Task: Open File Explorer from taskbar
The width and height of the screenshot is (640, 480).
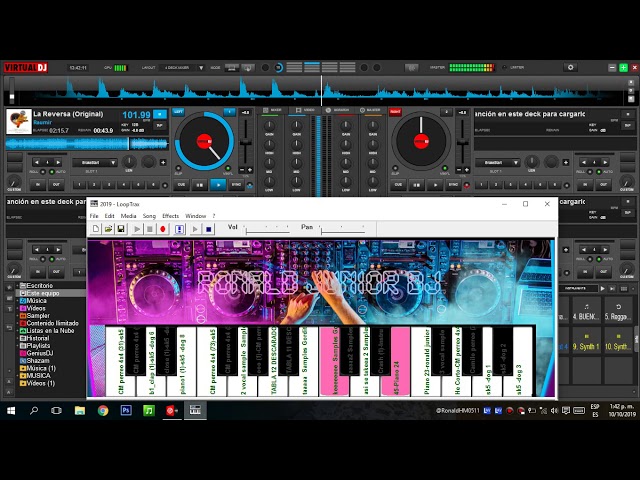Action: [80, 410]
